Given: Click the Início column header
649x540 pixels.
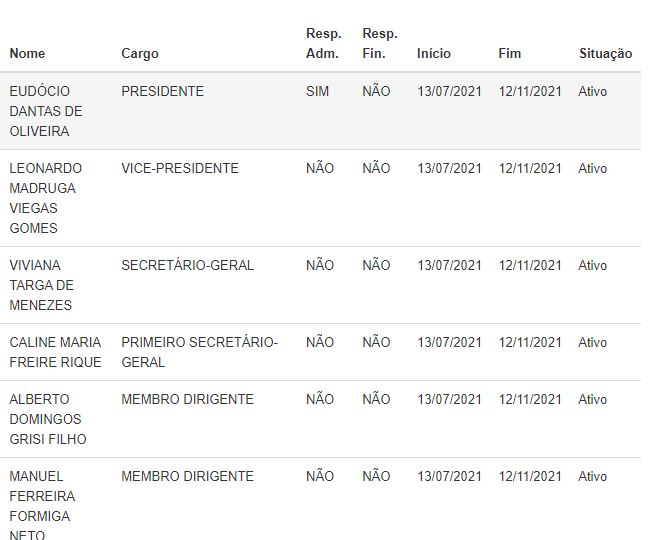Looking at the screenshot, I should 434,53.
